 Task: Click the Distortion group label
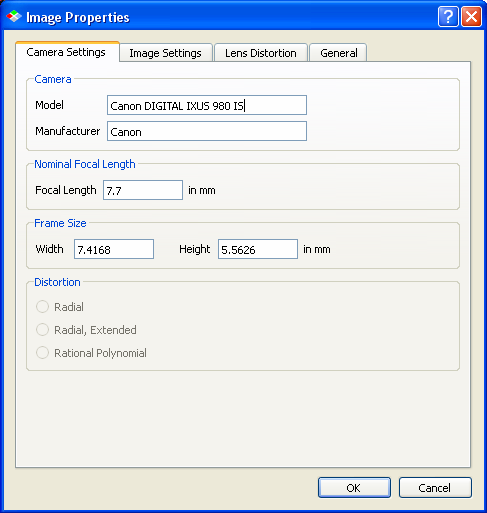click(x=57, y=282)
